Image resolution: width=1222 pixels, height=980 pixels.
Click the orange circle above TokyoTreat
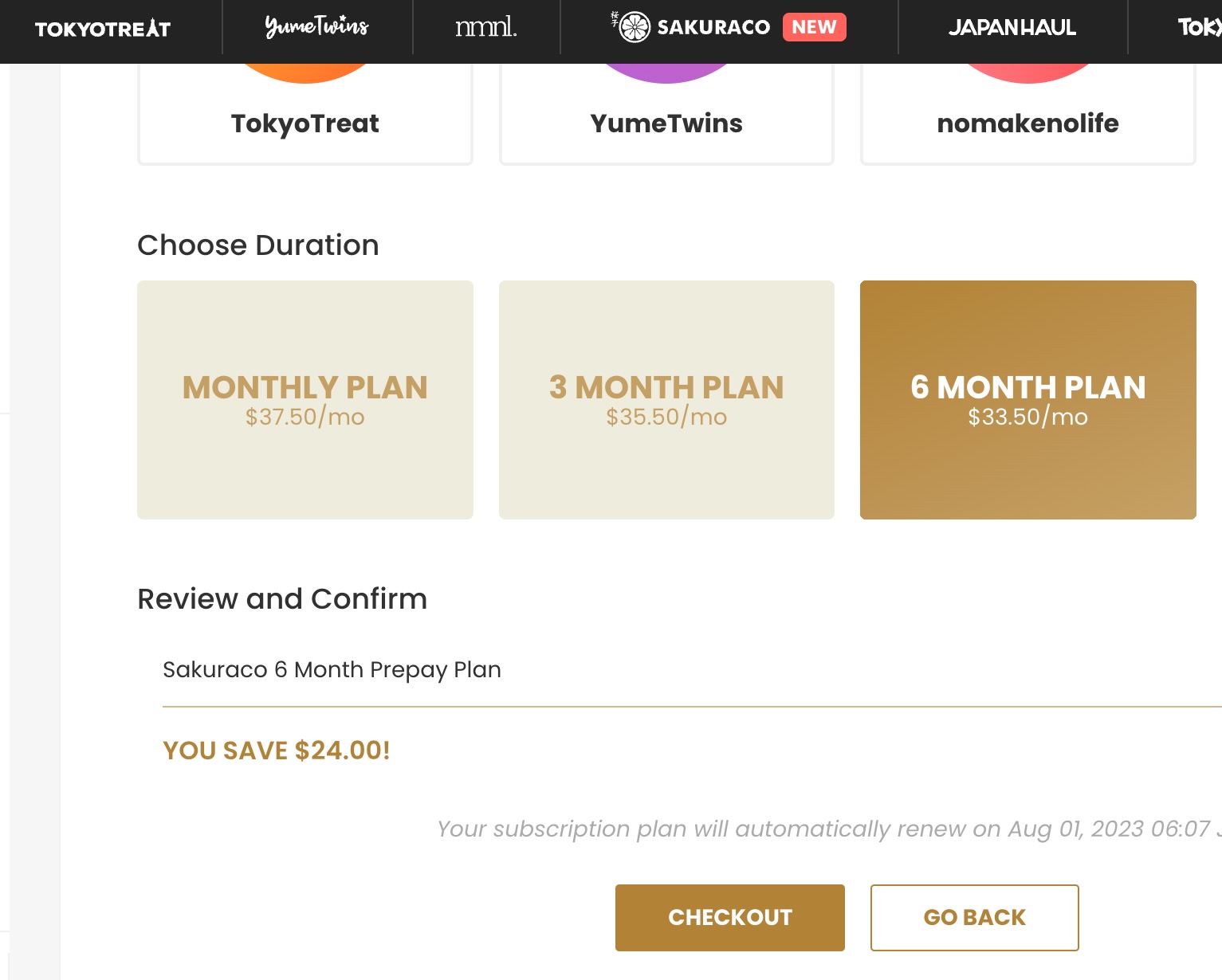[305, 73]
